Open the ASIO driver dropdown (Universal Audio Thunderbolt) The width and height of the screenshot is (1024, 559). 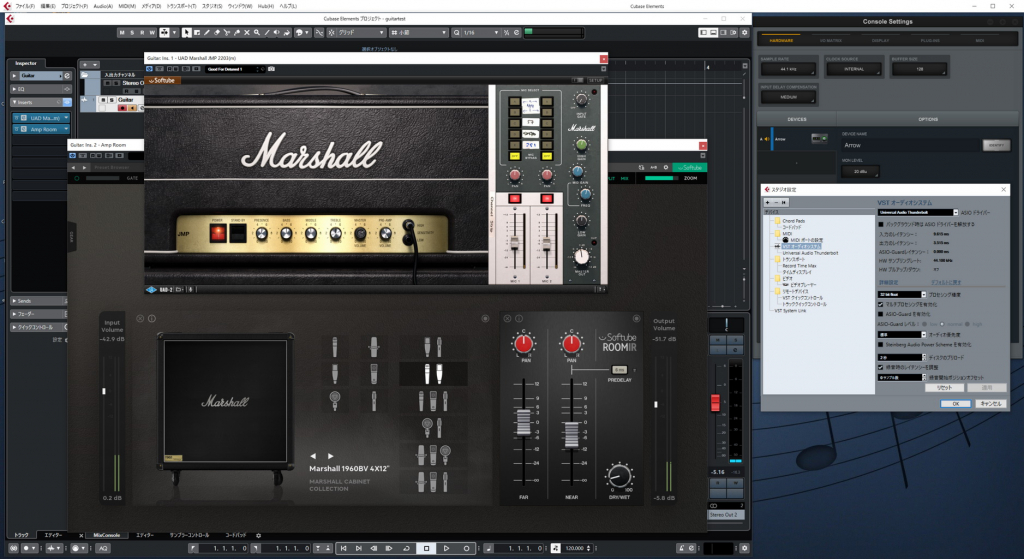coord(918,212)
